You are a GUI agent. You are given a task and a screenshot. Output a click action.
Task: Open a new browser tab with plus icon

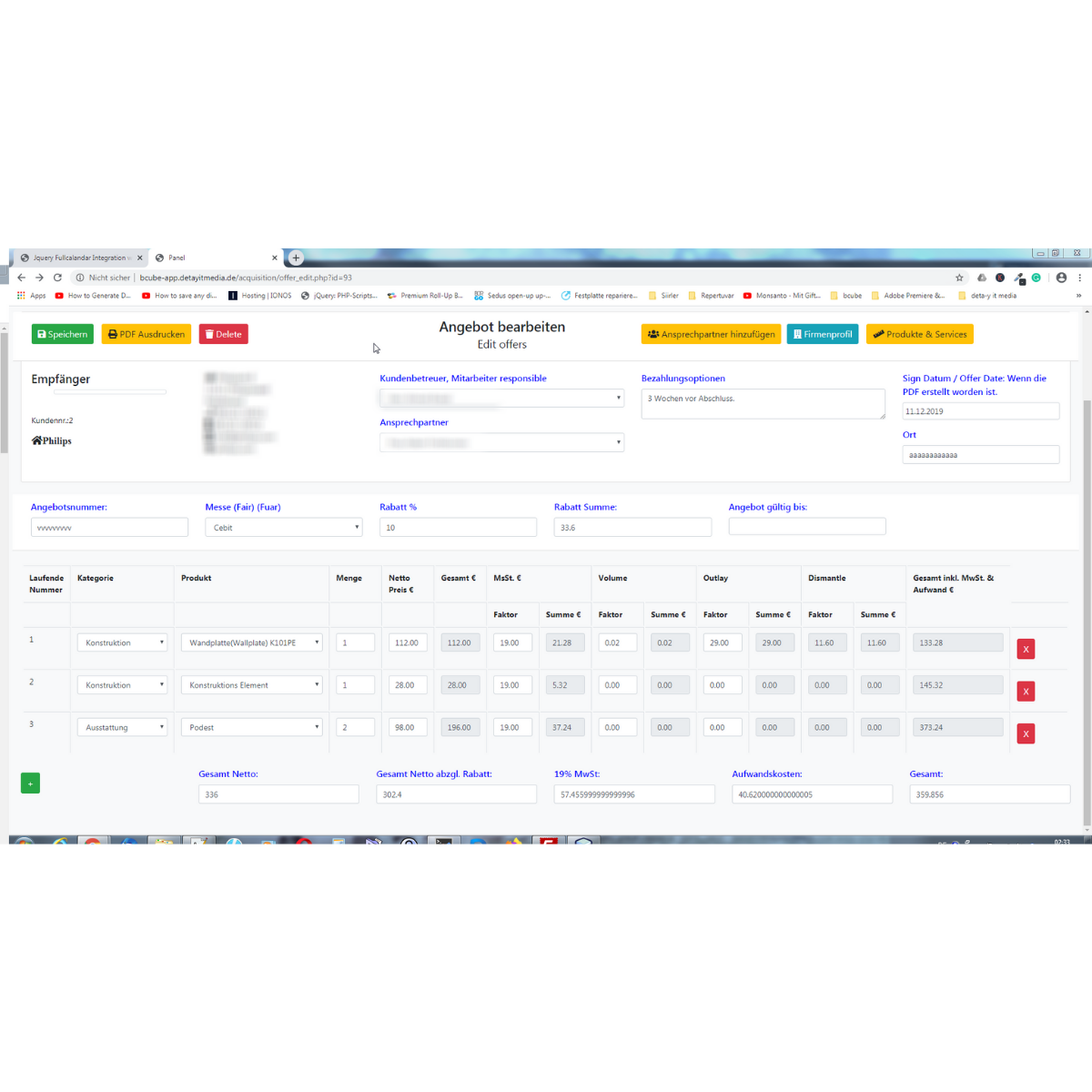pyautogui.click(x=296, y=258)
